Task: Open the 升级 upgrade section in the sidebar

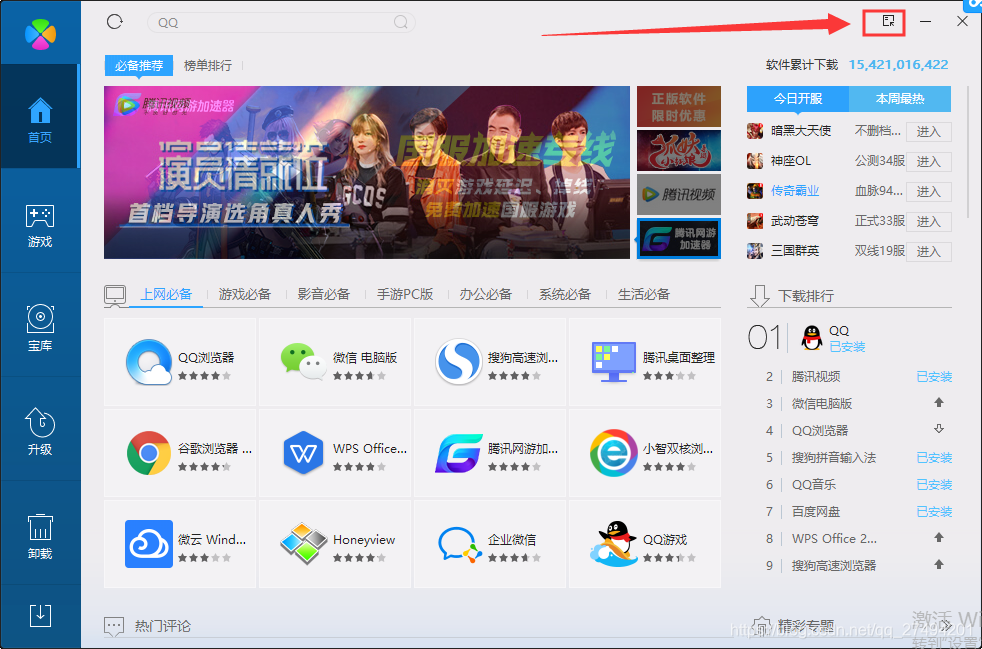Action: point(40,432)
